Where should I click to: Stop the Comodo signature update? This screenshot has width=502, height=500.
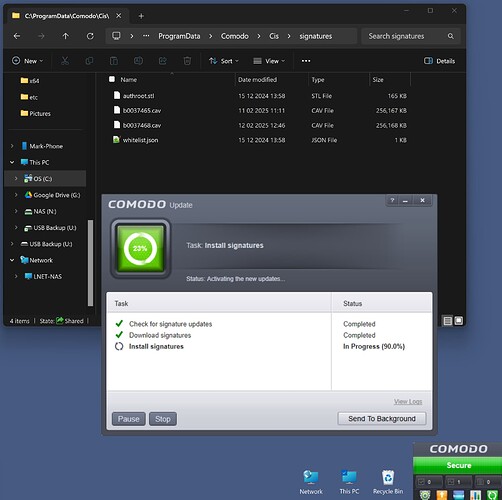click(x=163, y=419)
